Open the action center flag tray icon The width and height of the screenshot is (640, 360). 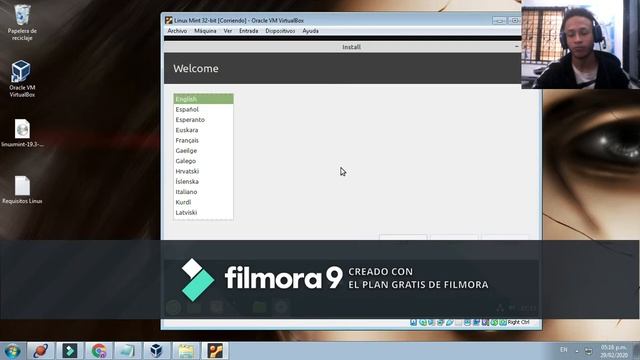588,351
